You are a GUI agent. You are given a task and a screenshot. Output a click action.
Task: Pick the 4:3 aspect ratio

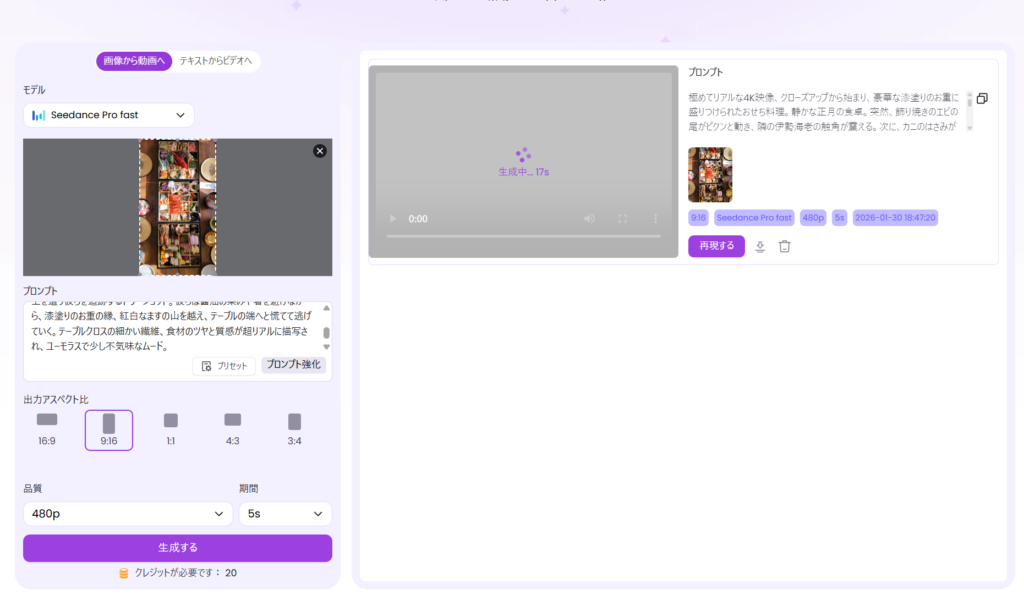tap(232, 429)
